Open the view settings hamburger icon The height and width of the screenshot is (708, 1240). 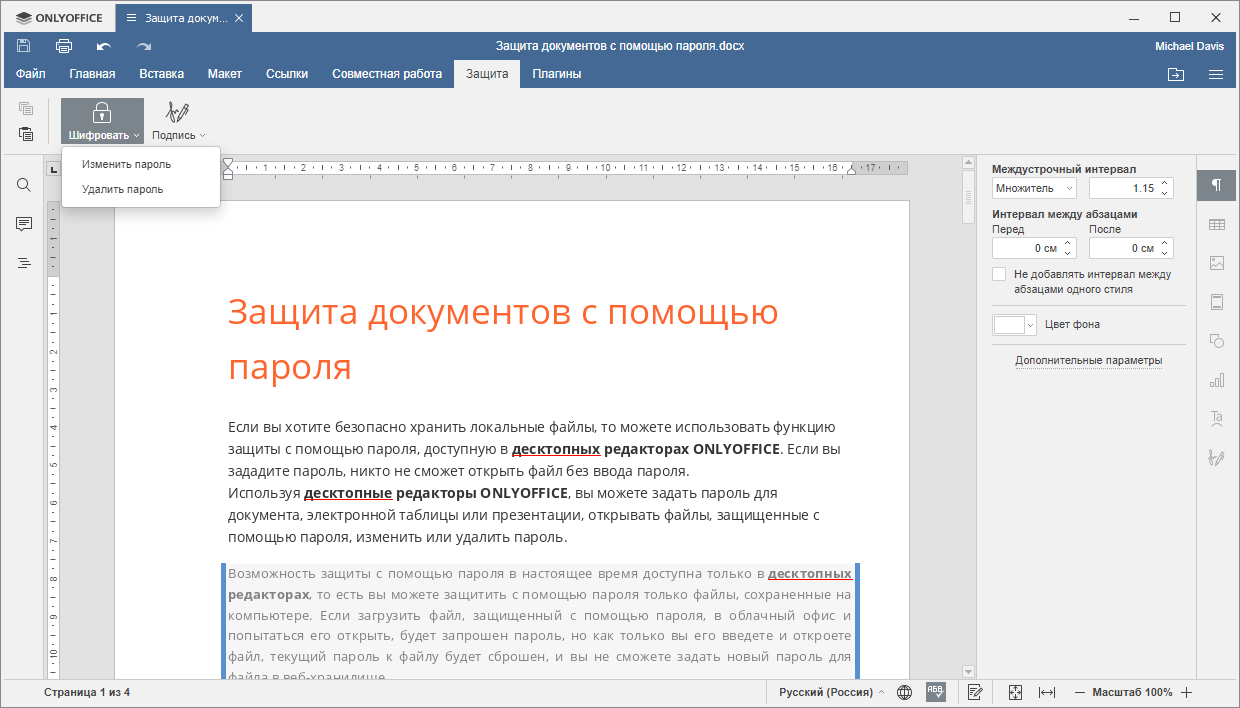(x=1216, y=74)
